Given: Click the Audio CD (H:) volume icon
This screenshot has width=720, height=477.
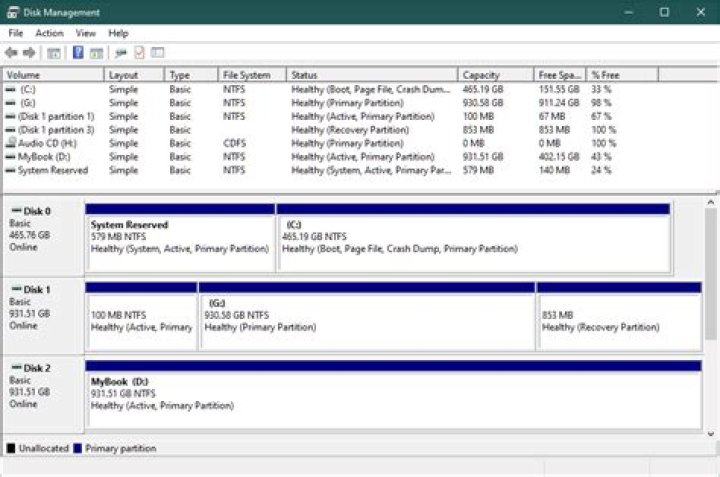Looking at the screenshot, I should [11, 143].
